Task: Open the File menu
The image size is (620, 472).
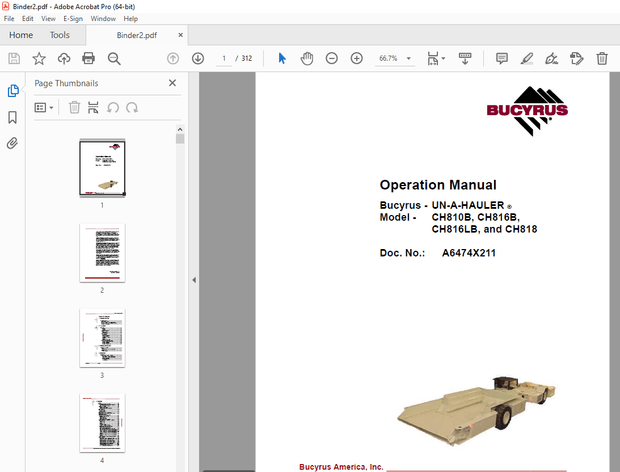Action: pos(9,19)
